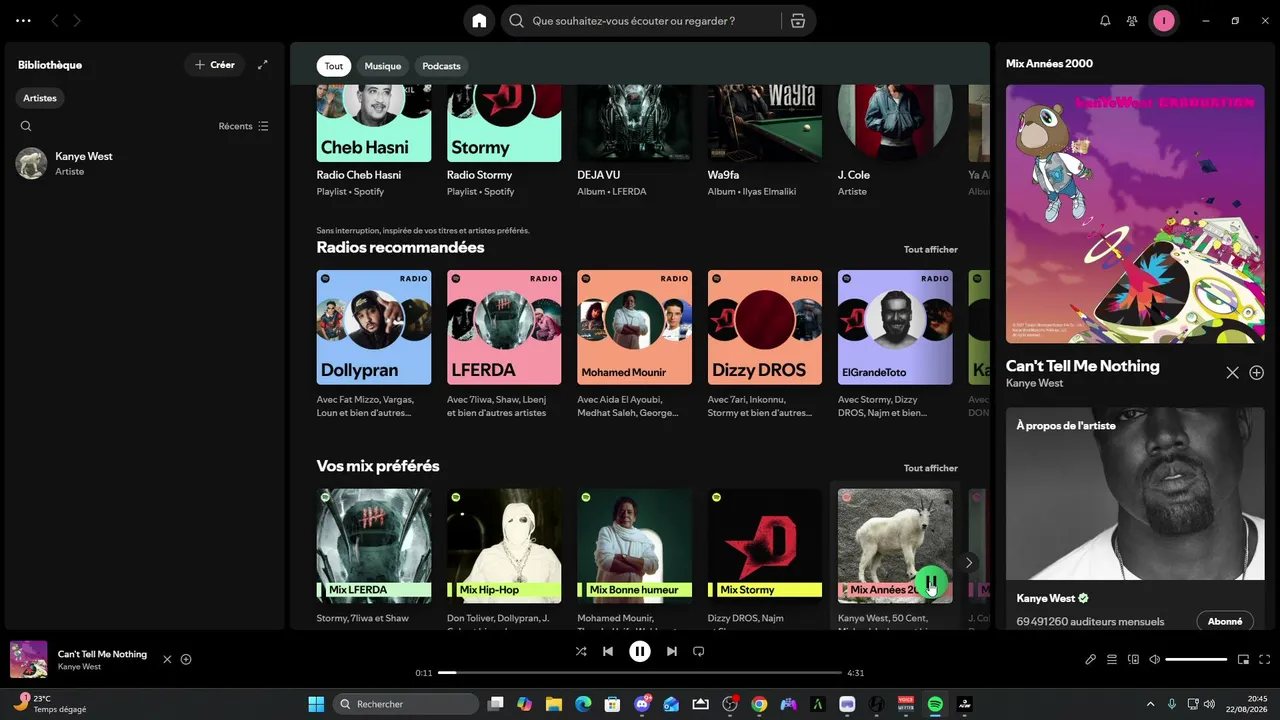Open the friends activity icon
The image size is (1280, 720).
click(x=1132, y=21)
